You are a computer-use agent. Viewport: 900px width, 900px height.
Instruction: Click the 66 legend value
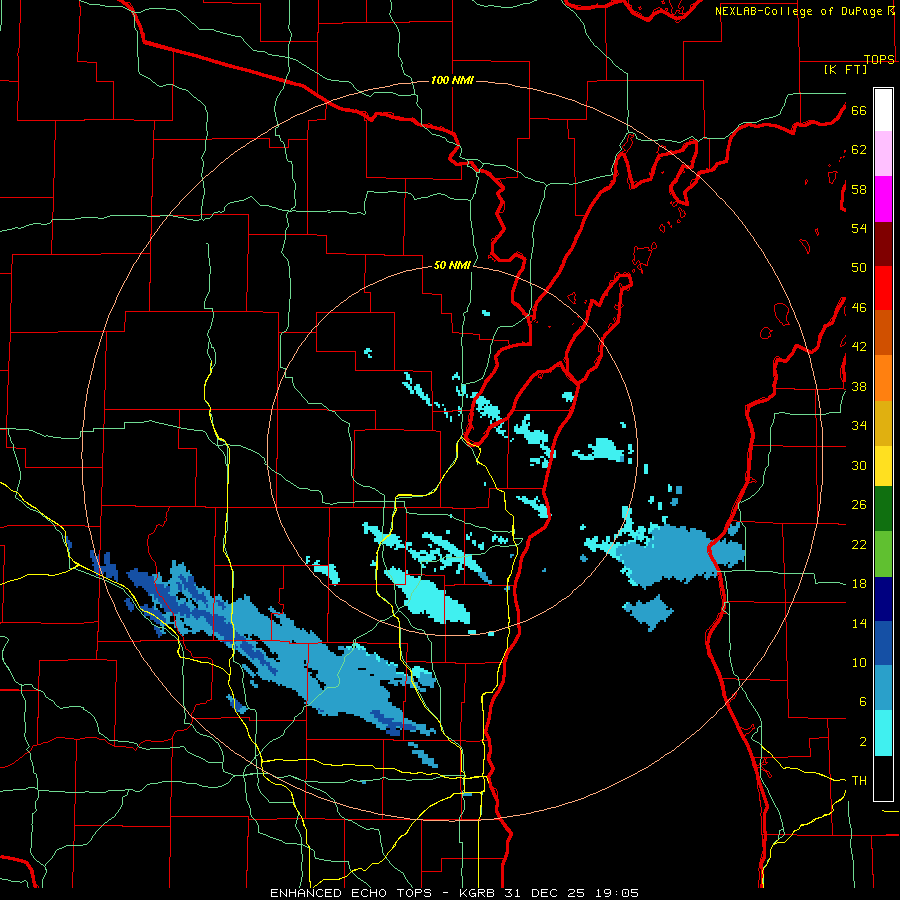coord(859,110)
